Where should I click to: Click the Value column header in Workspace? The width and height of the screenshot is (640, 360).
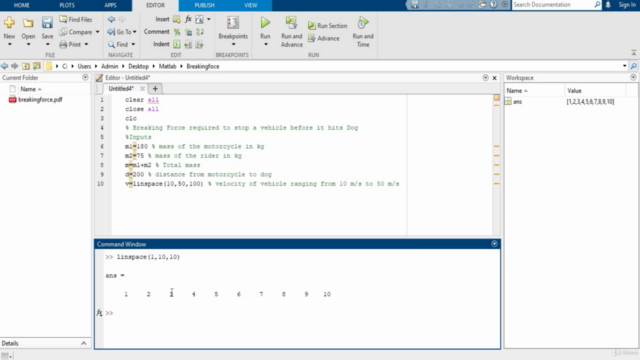(x=574, y=91)
